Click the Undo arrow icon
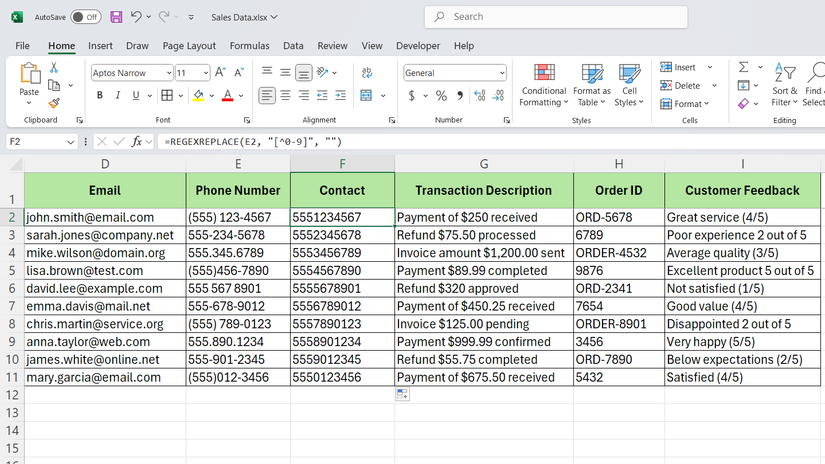The image size is (825, 464). pos(137,17)
